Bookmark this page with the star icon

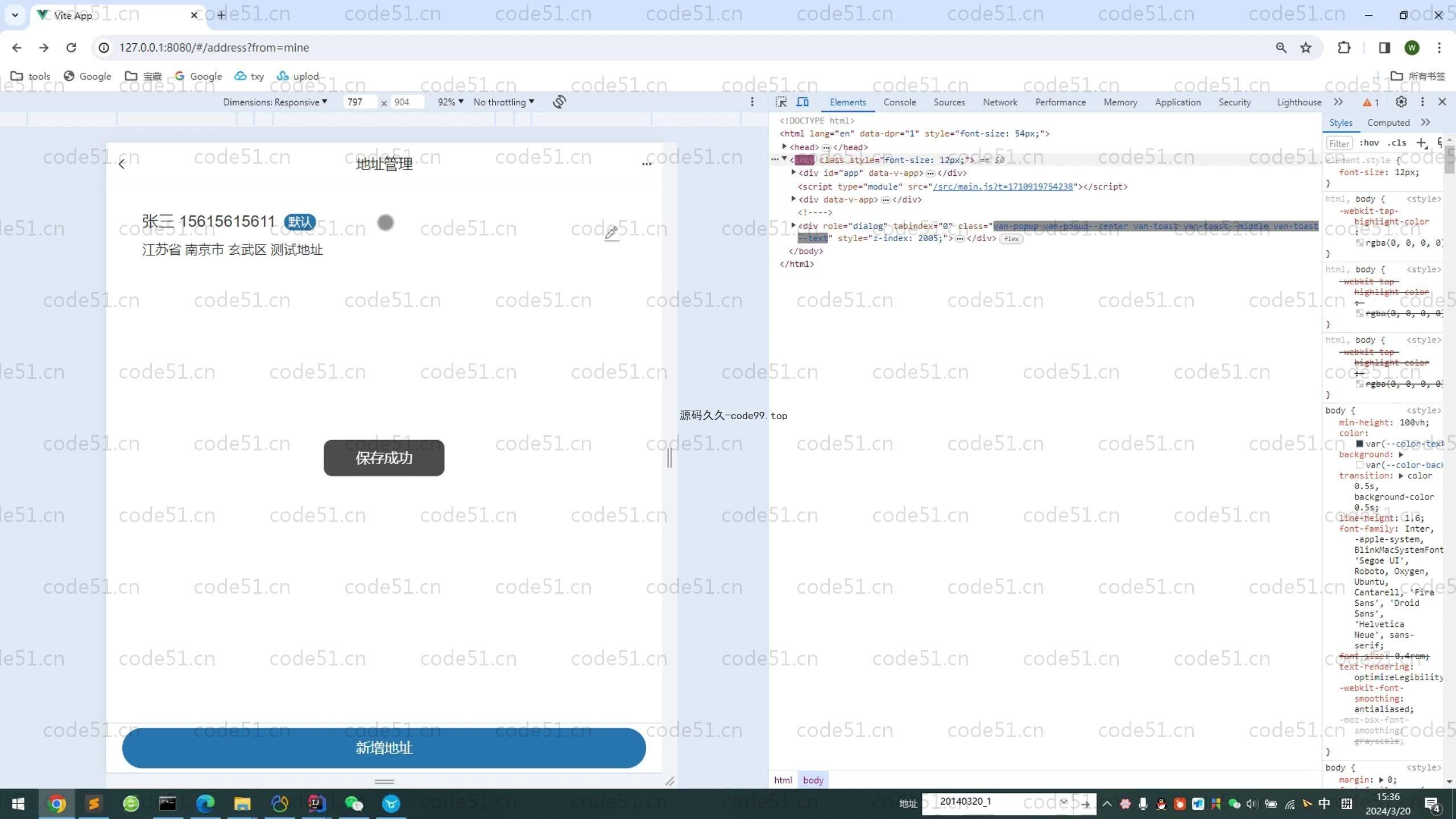coord(1306,48)
